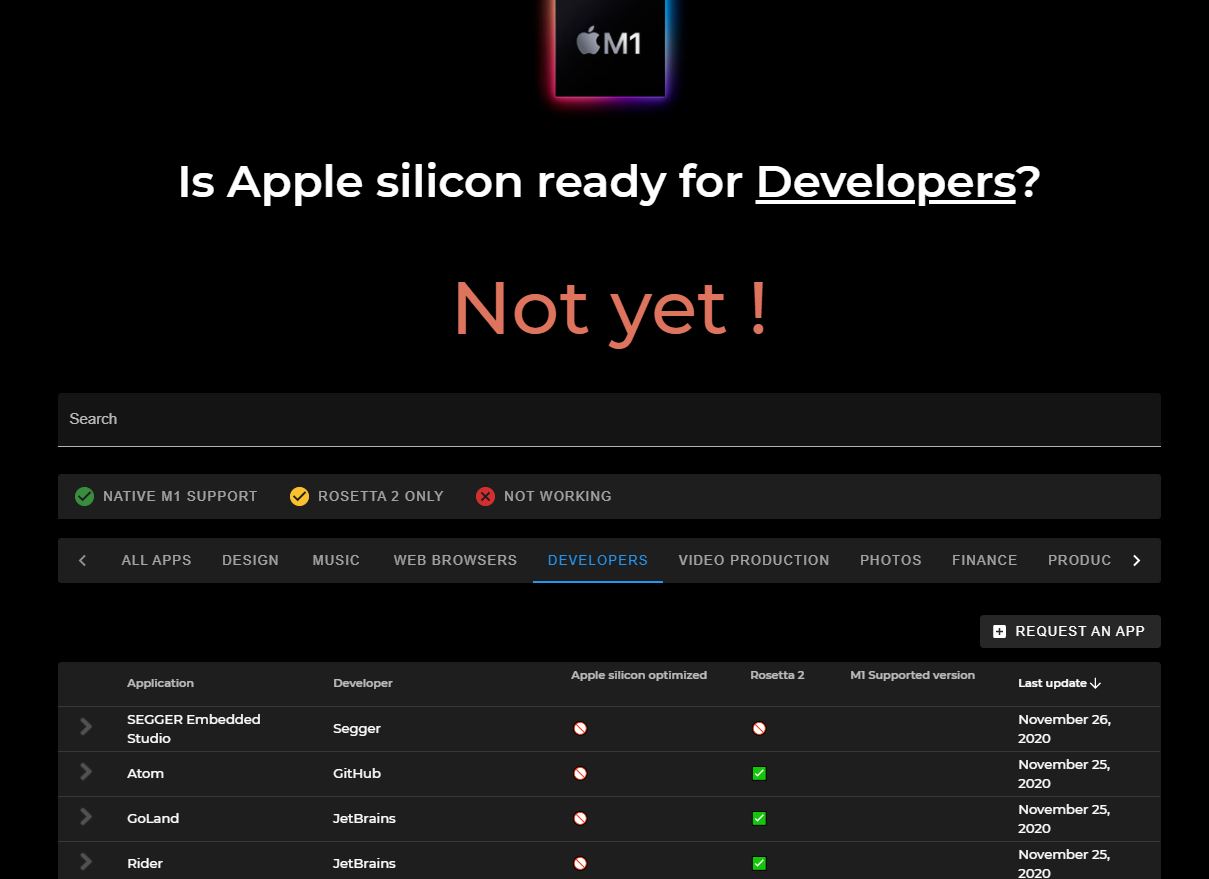Click GoLand's Apple silicon optimized unsupported icon
The width and height of the screenshot is (1209, 879).
tap(580, 818)
